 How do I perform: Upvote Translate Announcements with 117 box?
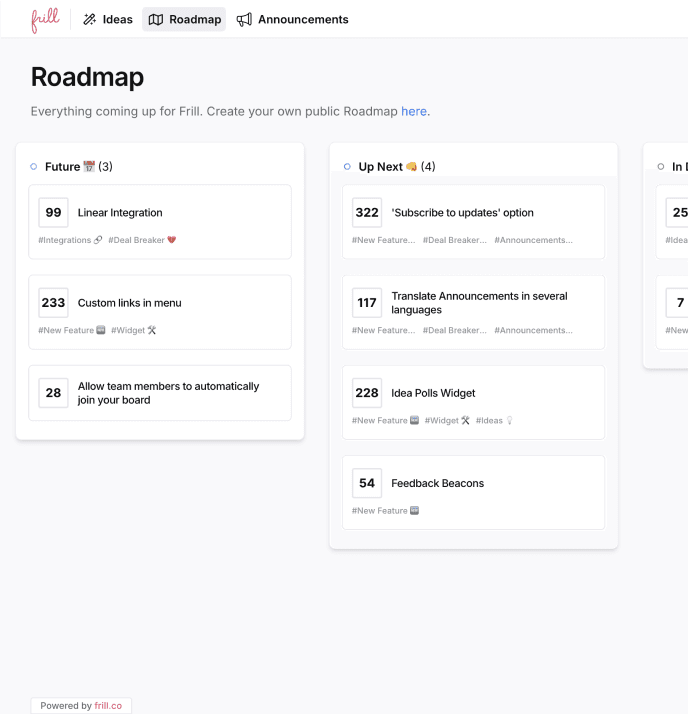point(367,303)
